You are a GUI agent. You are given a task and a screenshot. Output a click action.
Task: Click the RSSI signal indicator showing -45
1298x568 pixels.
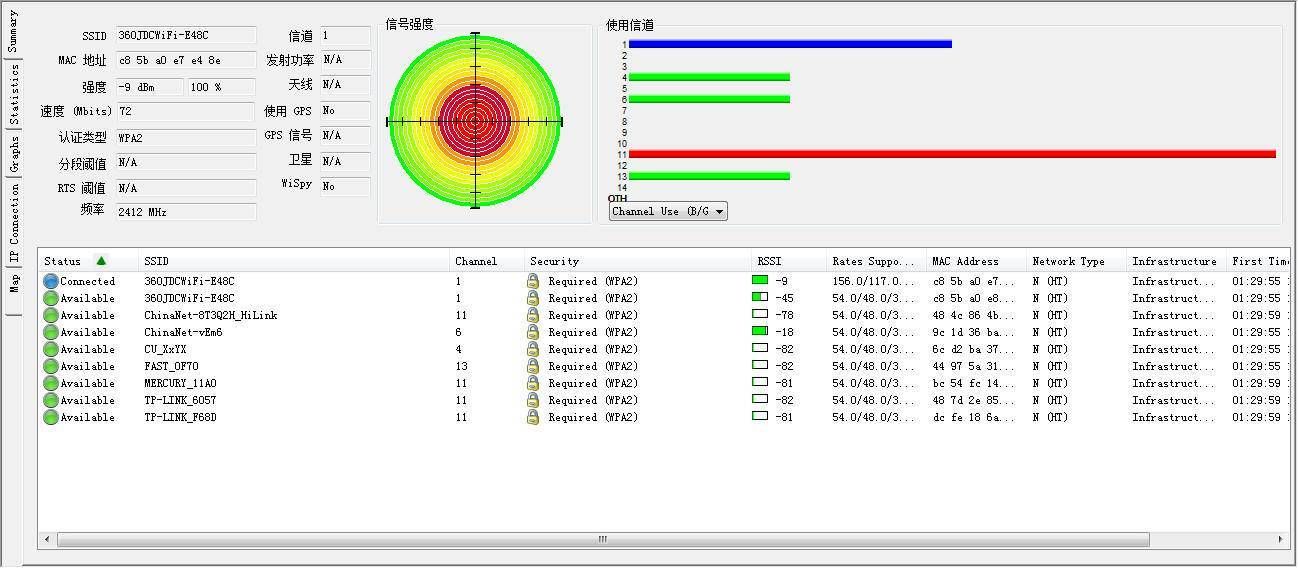click(x=760, y=297)
